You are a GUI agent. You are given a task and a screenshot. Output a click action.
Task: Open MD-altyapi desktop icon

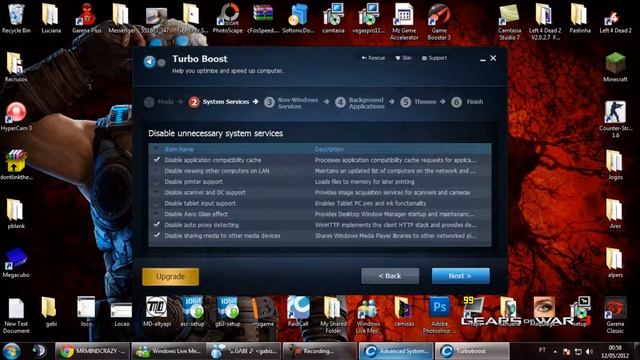pos(157,312)
